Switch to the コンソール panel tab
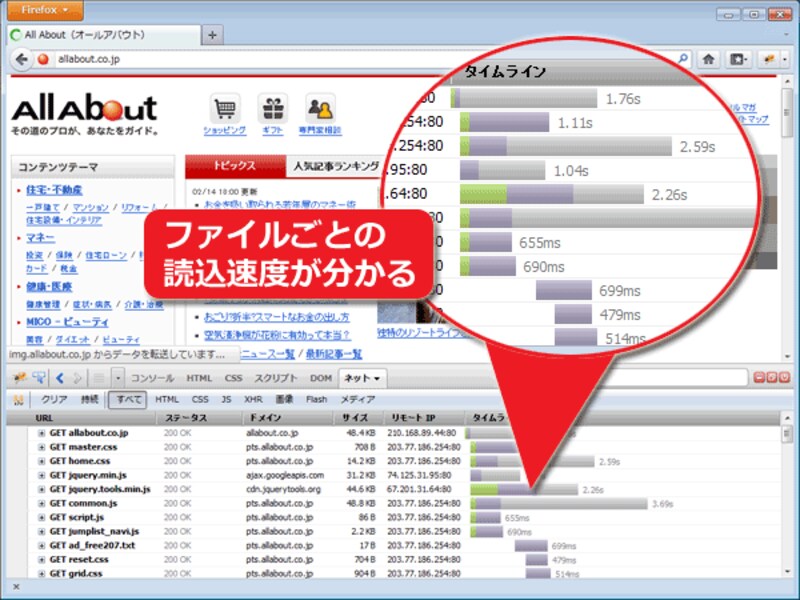 [152, 378]
